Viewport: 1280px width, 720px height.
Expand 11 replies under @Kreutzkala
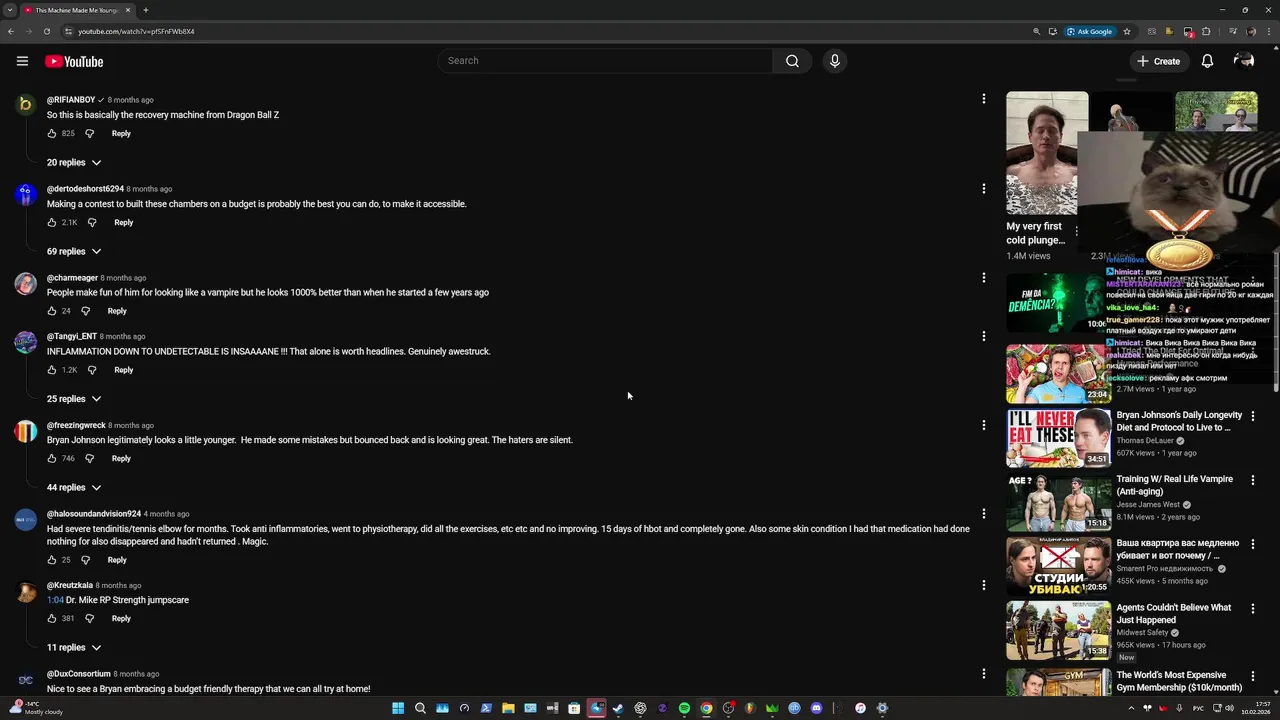pyautogui.click(x=74, y=647)
